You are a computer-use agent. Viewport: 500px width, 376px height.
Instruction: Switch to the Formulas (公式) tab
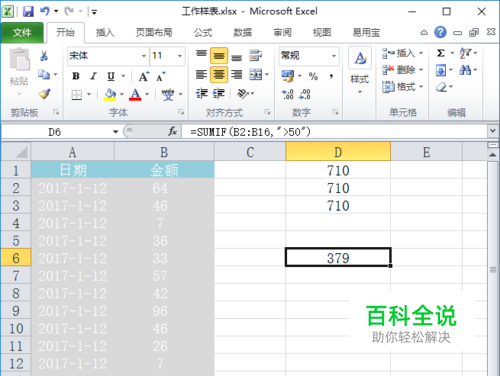click(x=203, y=32)
